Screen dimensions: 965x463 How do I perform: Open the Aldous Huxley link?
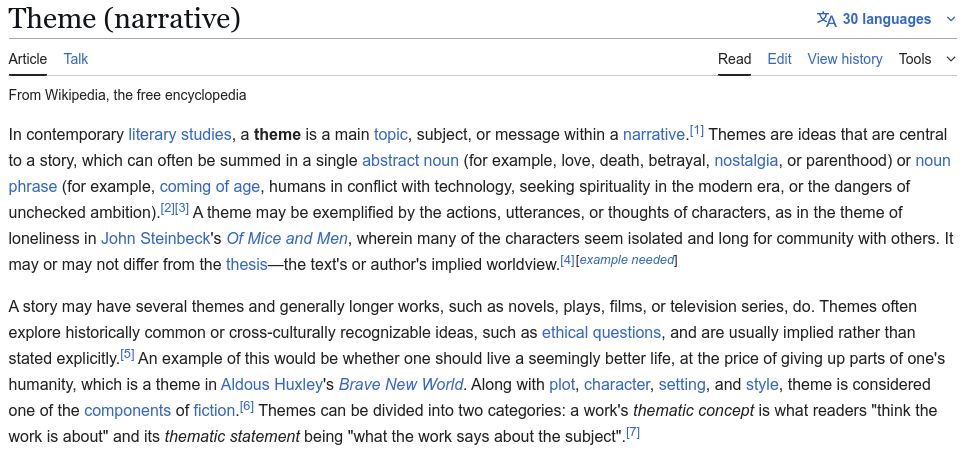(271, 385)
